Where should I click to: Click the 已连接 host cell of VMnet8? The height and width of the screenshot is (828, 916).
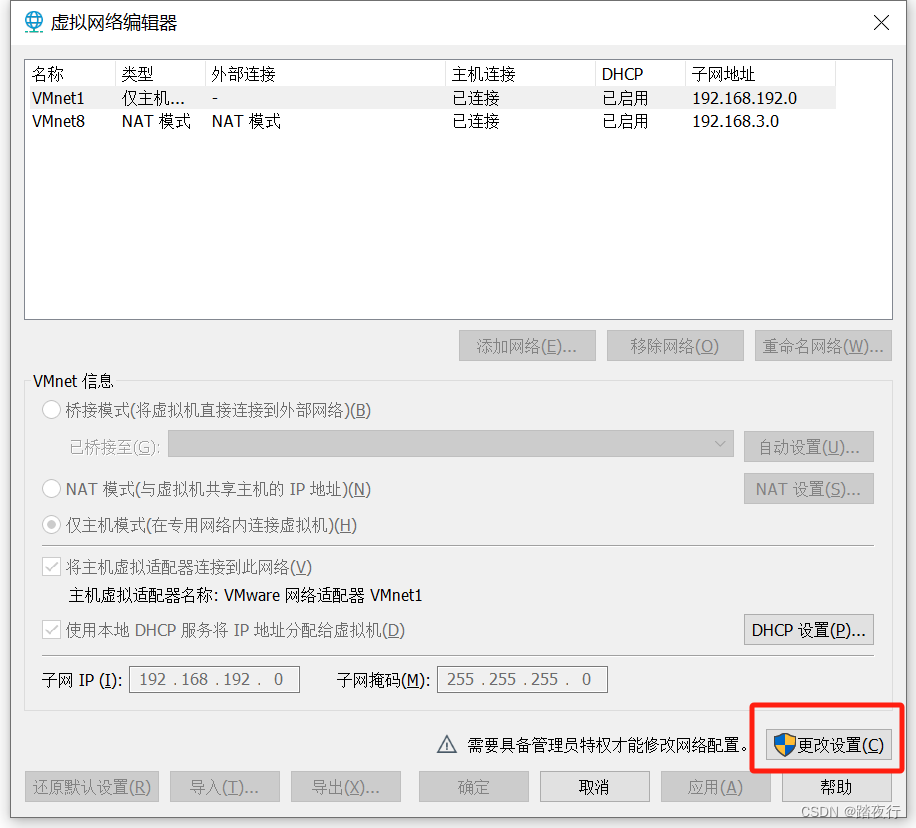(476, 122)
